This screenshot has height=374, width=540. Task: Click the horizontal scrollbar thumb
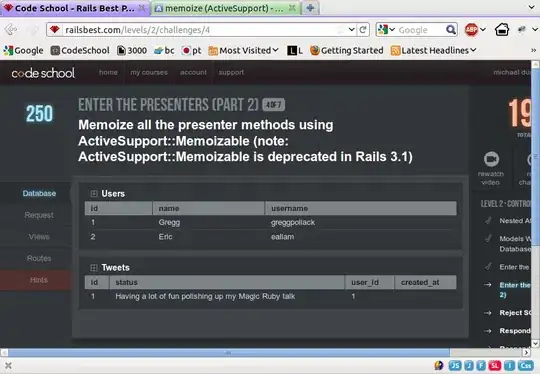(229, 353)
